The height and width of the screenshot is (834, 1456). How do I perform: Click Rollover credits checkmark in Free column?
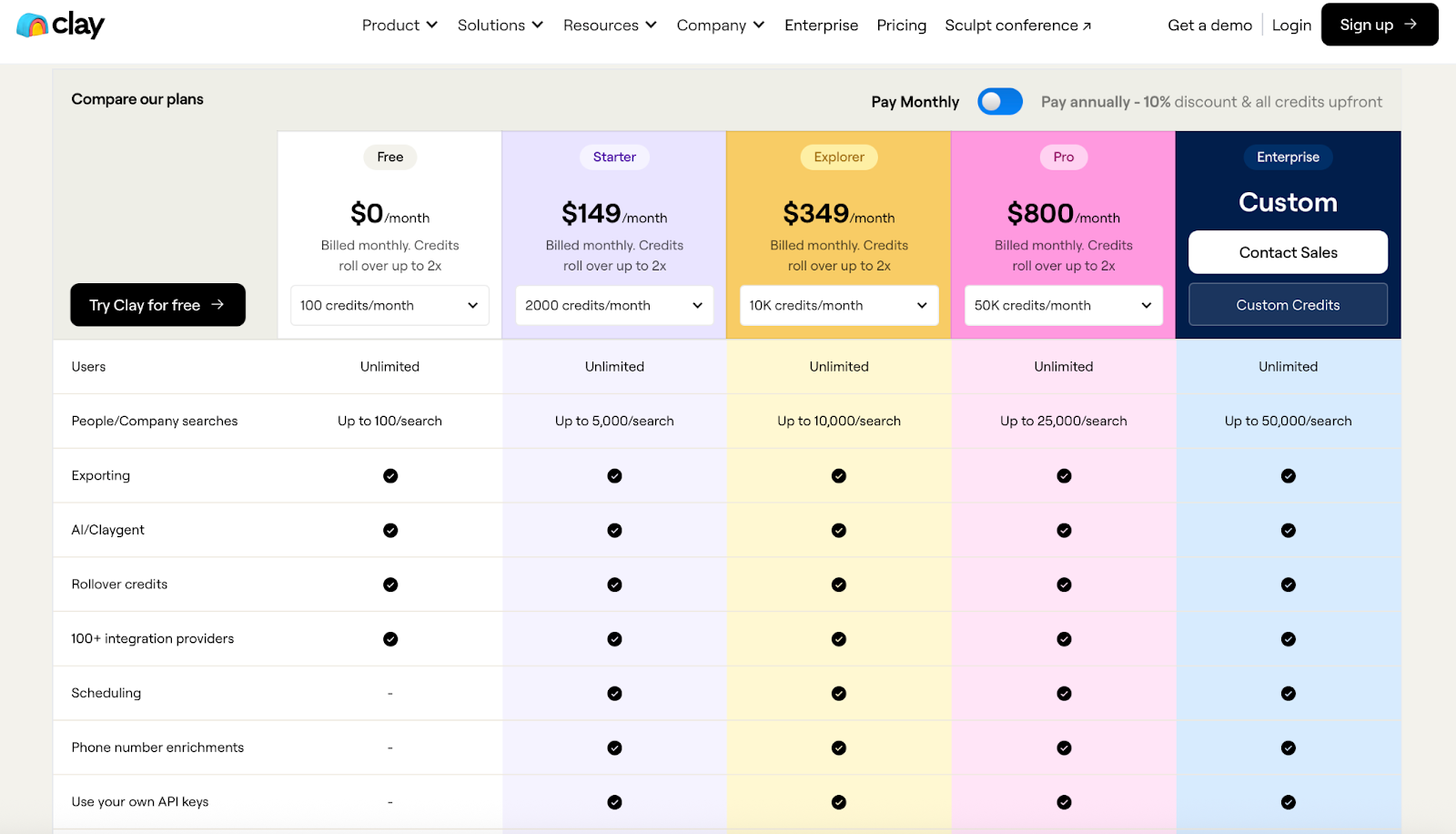pyautogui.click(x=390, y=585)
